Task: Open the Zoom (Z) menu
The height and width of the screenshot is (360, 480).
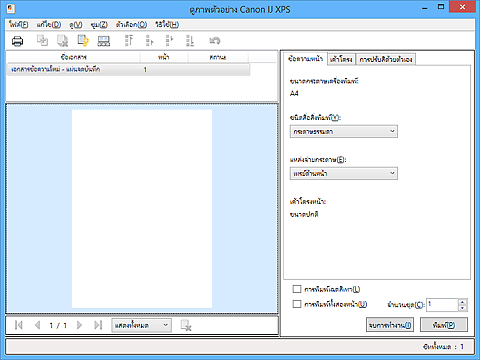Action: (x=99, y=24)
